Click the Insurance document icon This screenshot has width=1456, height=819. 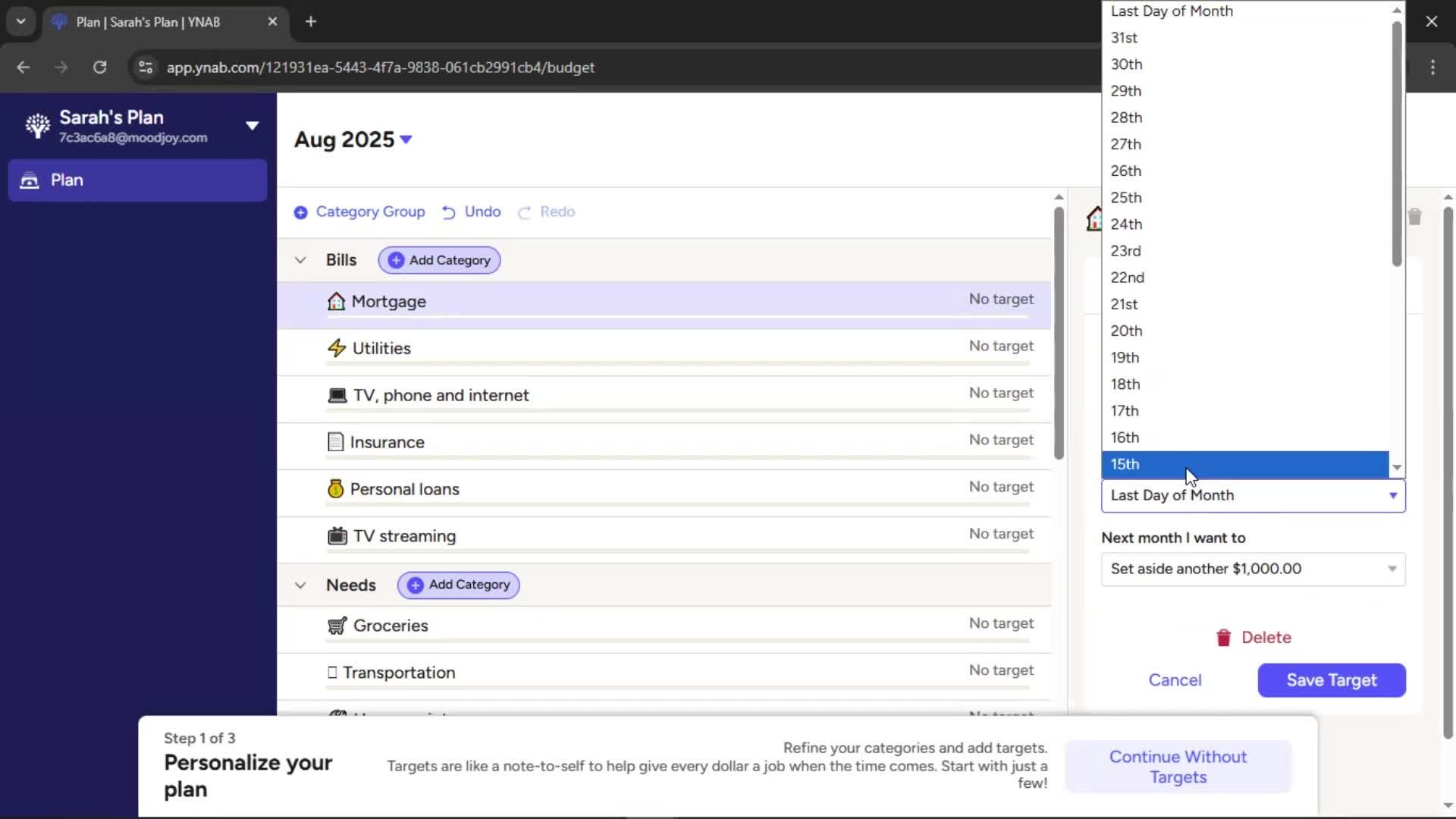click(x=335, y=442)
